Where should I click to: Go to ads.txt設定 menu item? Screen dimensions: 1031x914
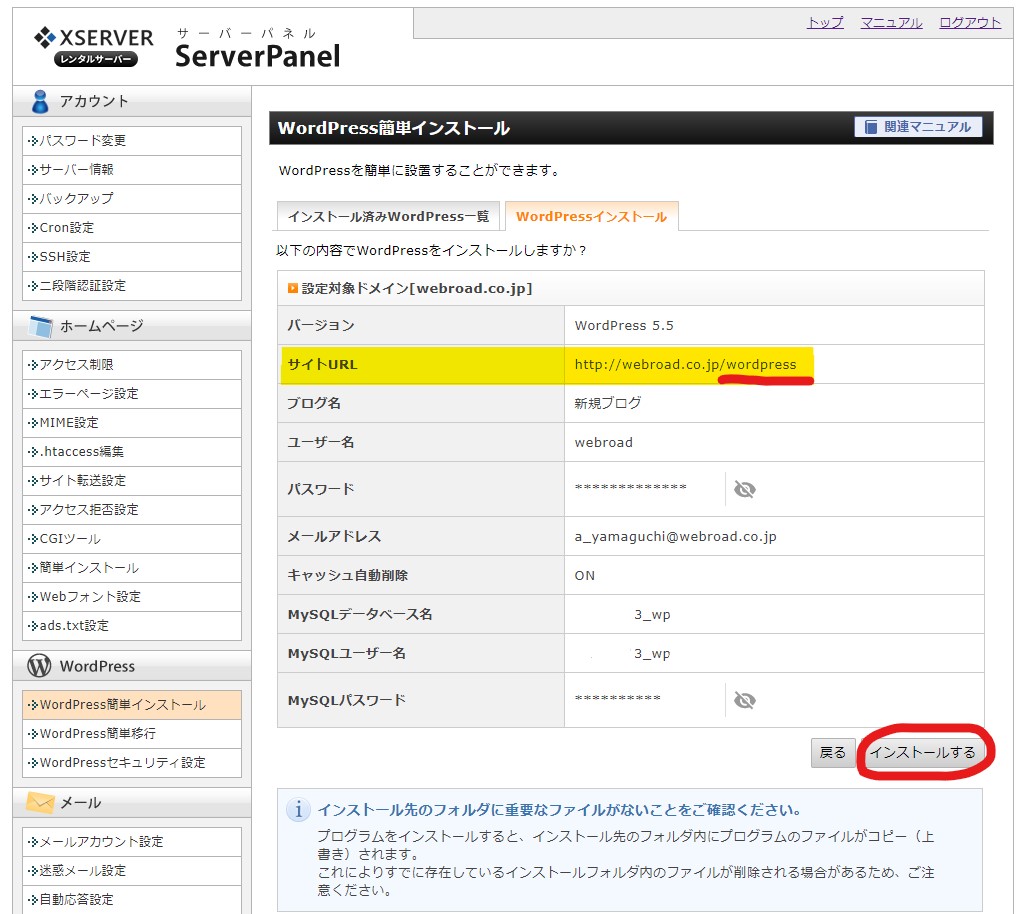pyautogui.click(x=132, y=625)
